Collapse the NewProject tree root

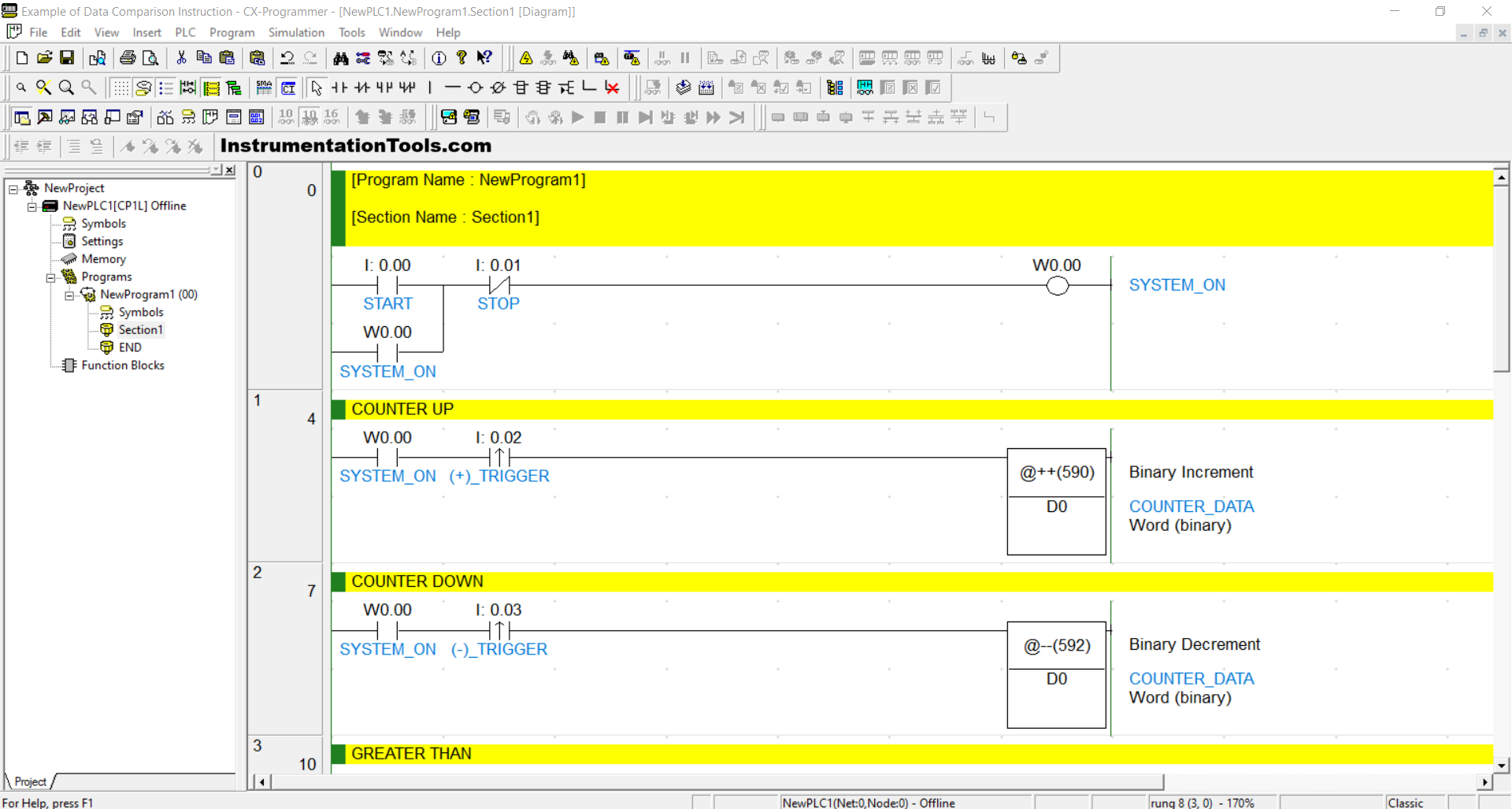(13, 188)
